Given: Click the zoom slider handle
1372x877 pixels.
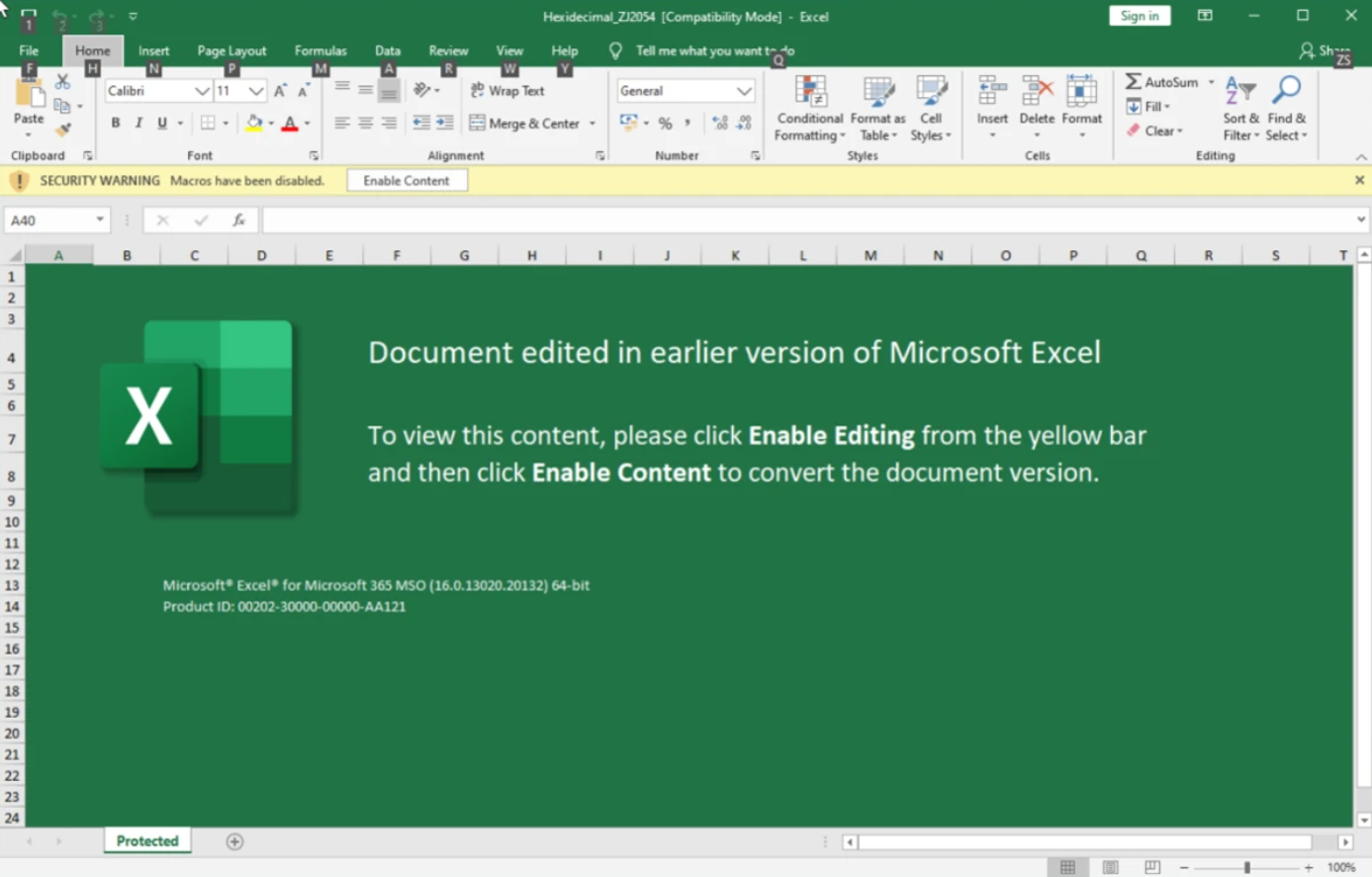Looking at the screenshot, I should [x=1247, y=867].
